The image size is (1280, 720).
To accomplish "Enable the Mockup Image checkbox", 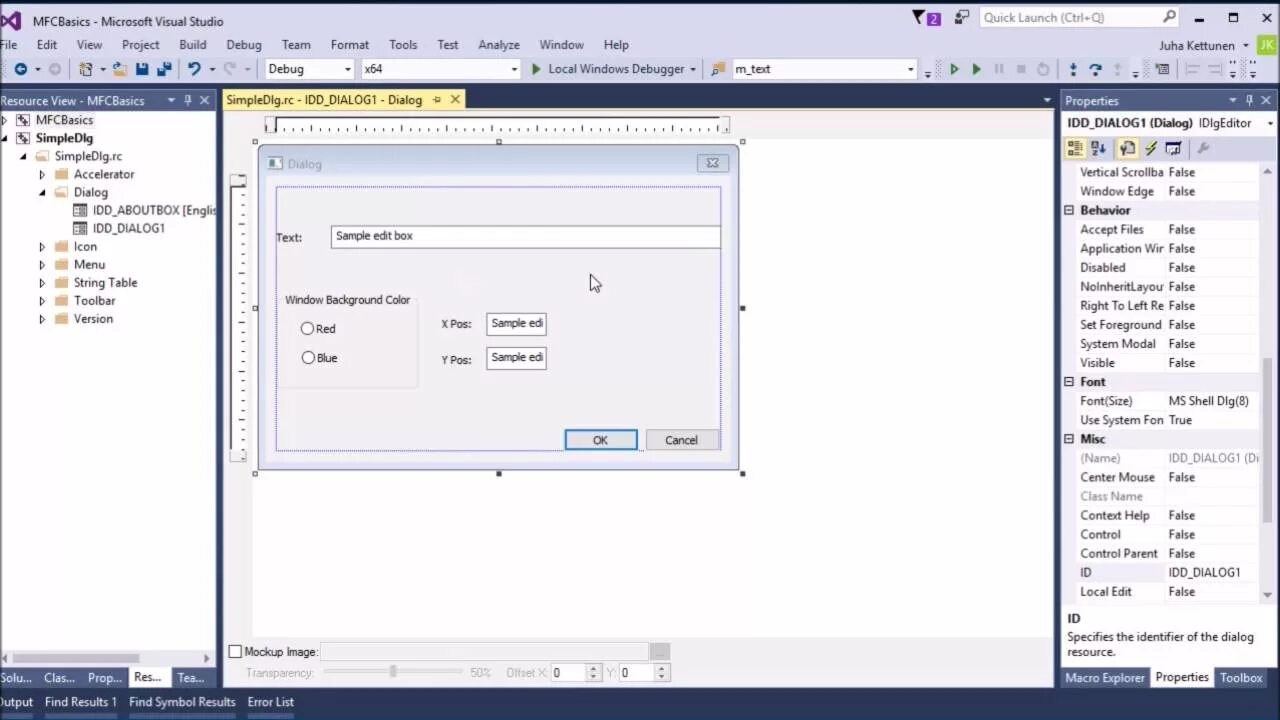I will (235, 651).
